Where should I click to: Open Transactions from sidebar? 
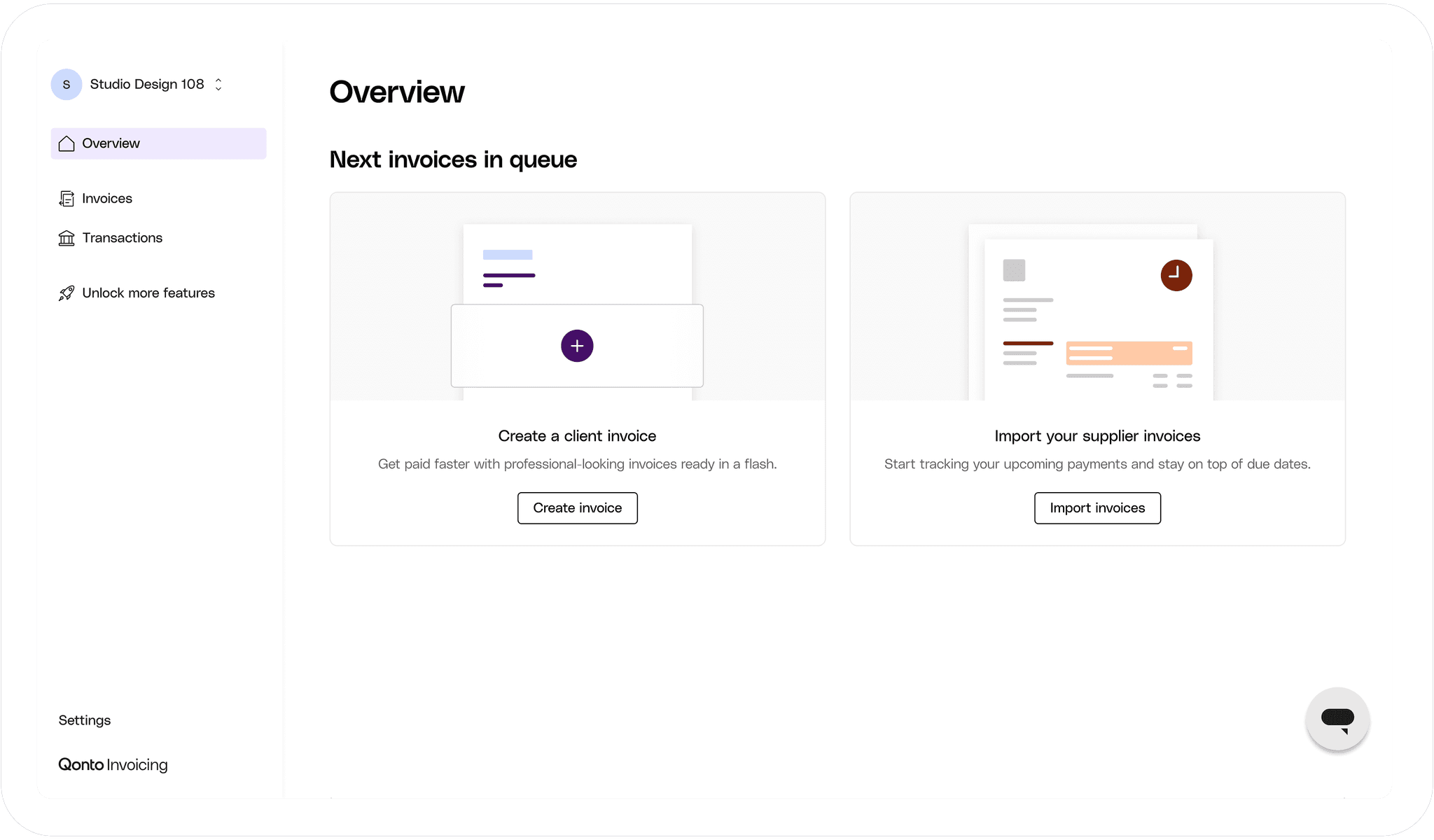pyautogui.click(x=123, y=238)
